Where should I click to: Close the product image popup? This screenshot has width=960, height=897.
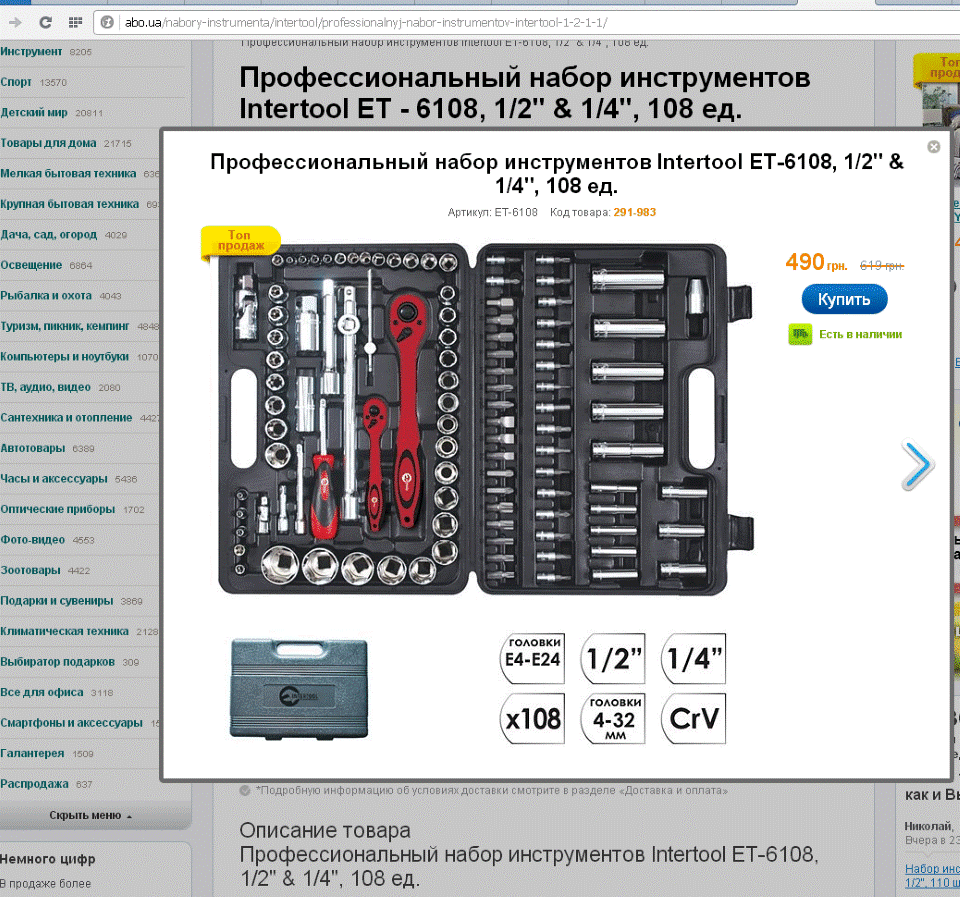click(x=933, y=147)
